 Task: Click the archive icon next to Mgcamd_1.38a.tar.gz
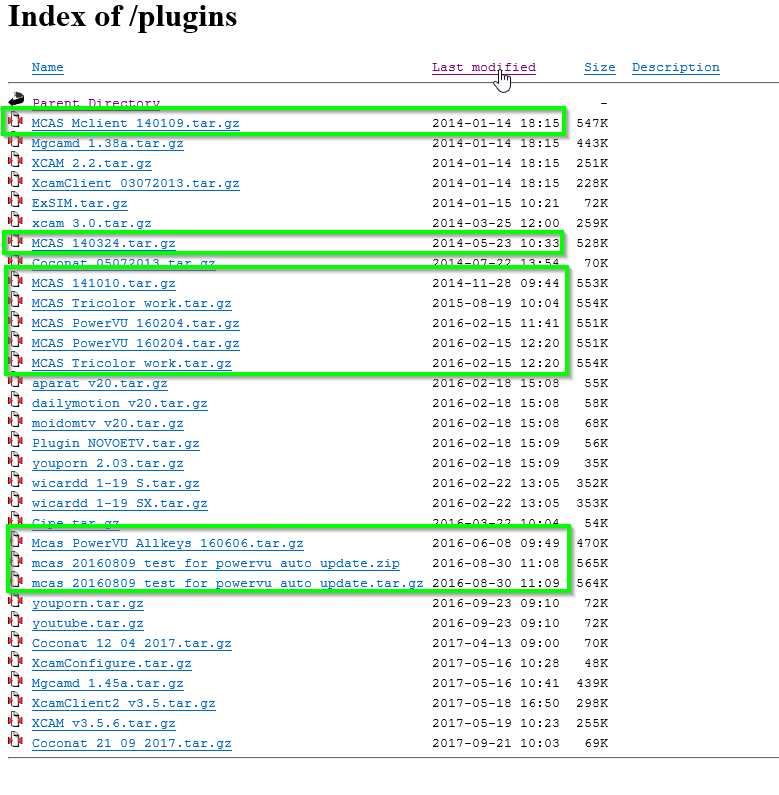[x=16, y=140]
